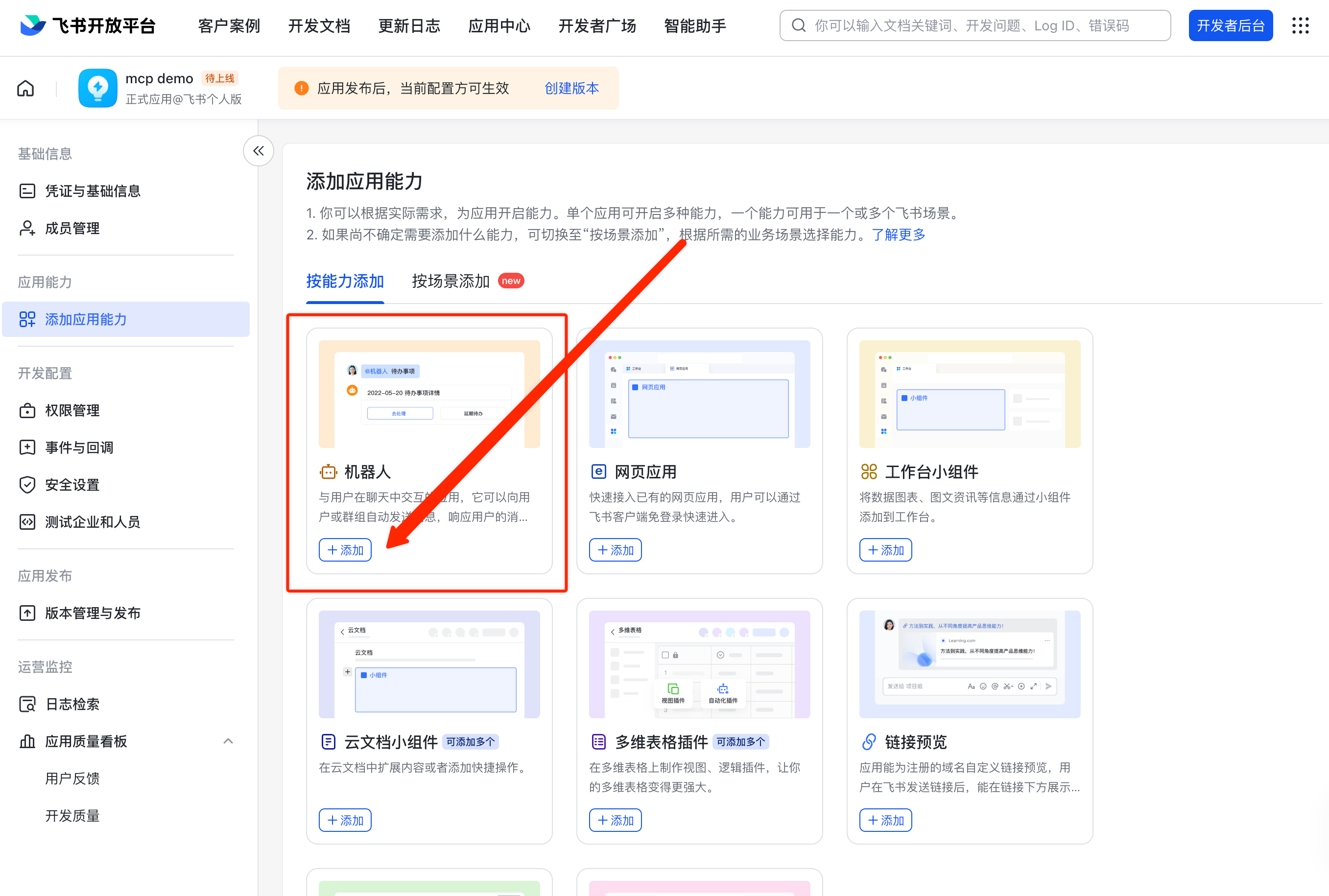The image size is (1329, 896).
Task: Go to 成员管理 in the sidebar
Action: 72,228
